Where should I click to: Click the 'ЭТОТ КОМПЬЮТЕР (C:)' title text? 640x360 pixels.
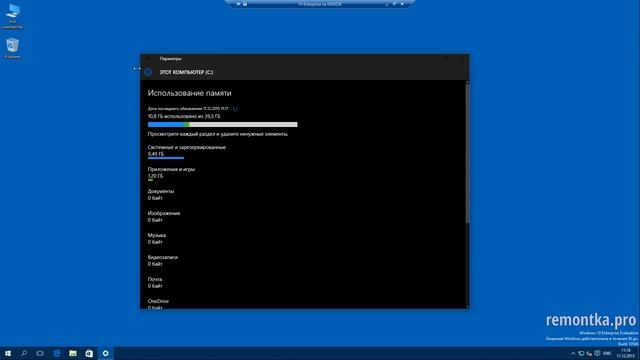click(186, 72)
